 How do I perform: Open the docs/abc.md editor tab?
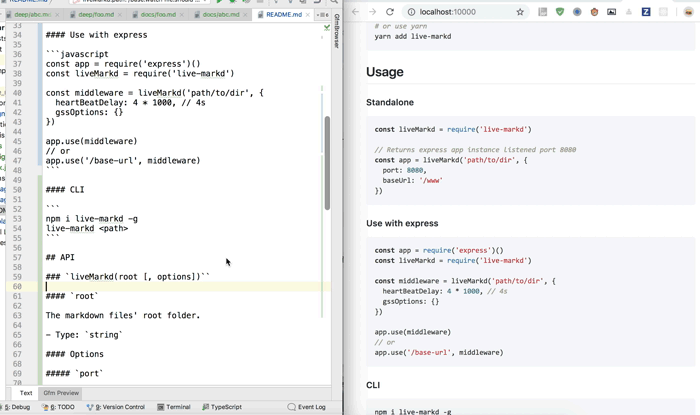coord(221,15)
